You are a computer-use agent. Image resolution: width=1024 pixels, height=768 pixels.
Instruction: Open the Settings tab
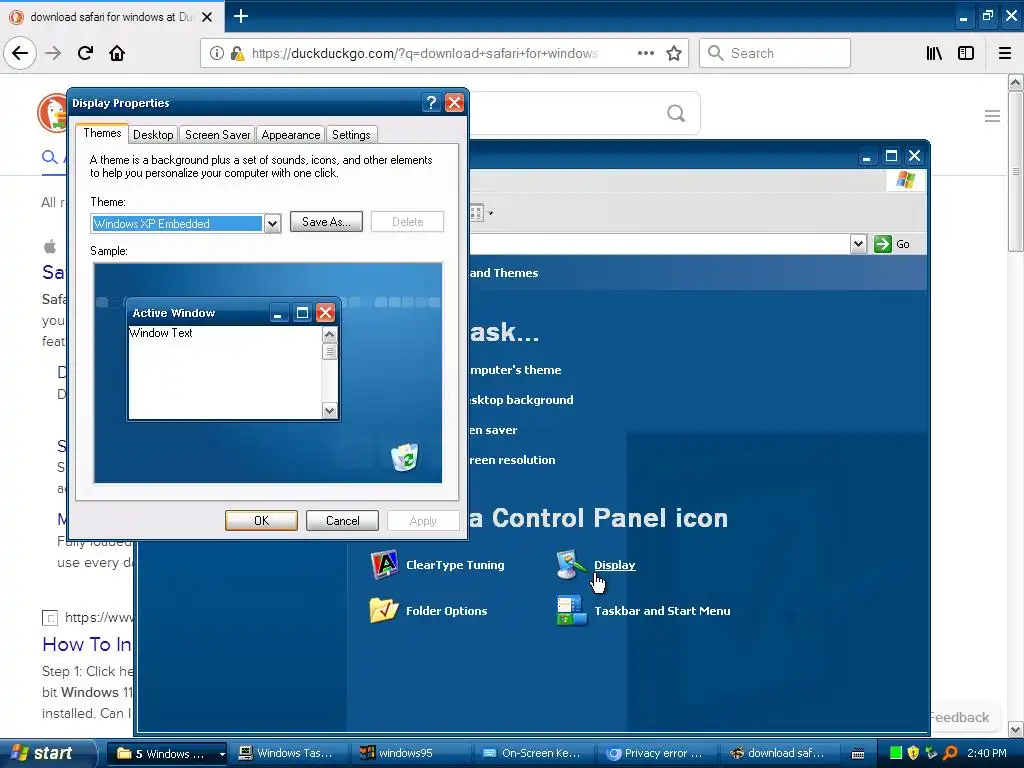[x=351, y=135]
